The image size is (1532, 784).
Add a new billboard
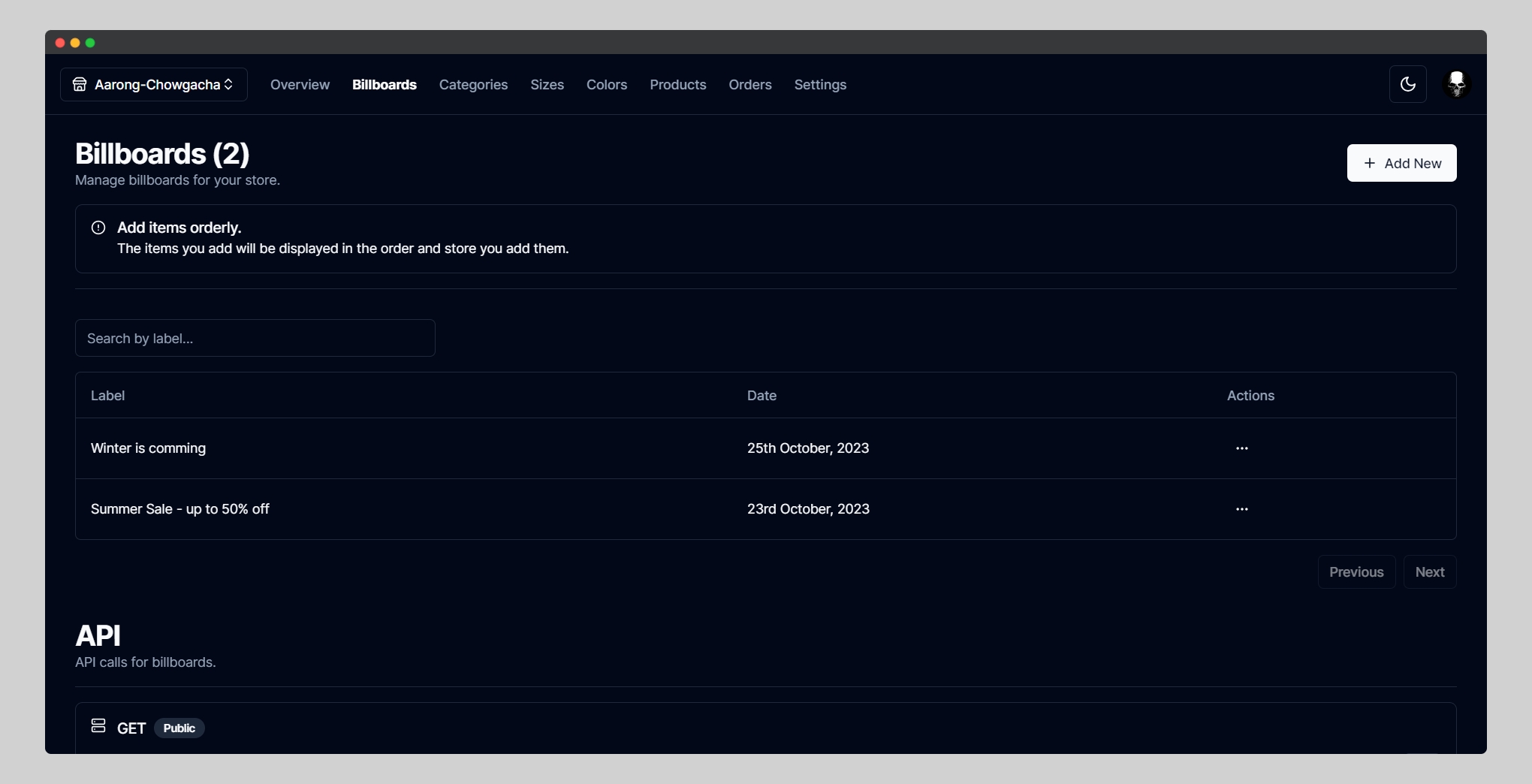[1401, 163]
